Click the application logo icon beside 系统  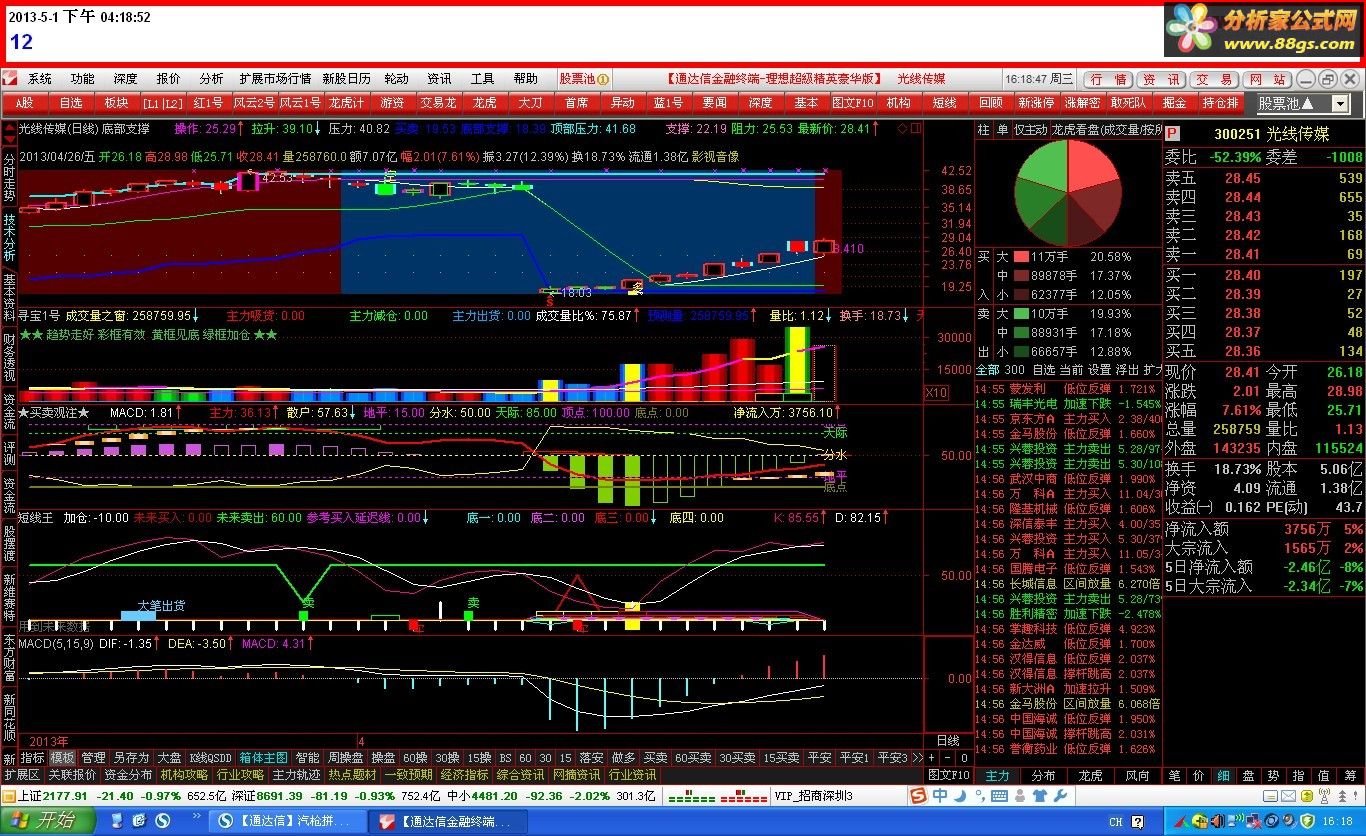coord(10,79)
